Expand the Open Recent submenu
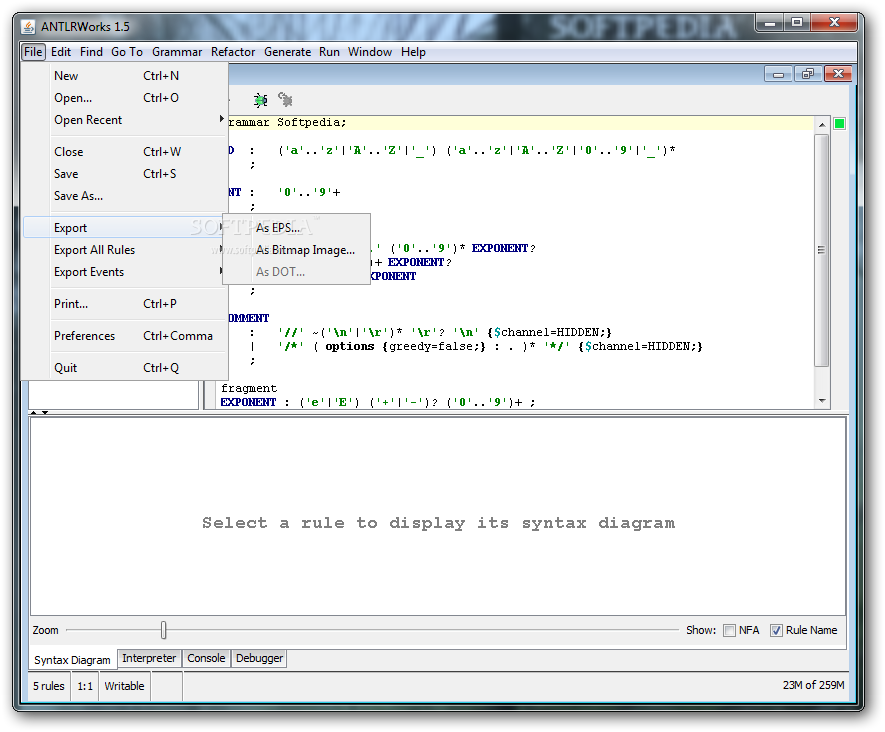The image size is (885, 732). coord(124,120)
